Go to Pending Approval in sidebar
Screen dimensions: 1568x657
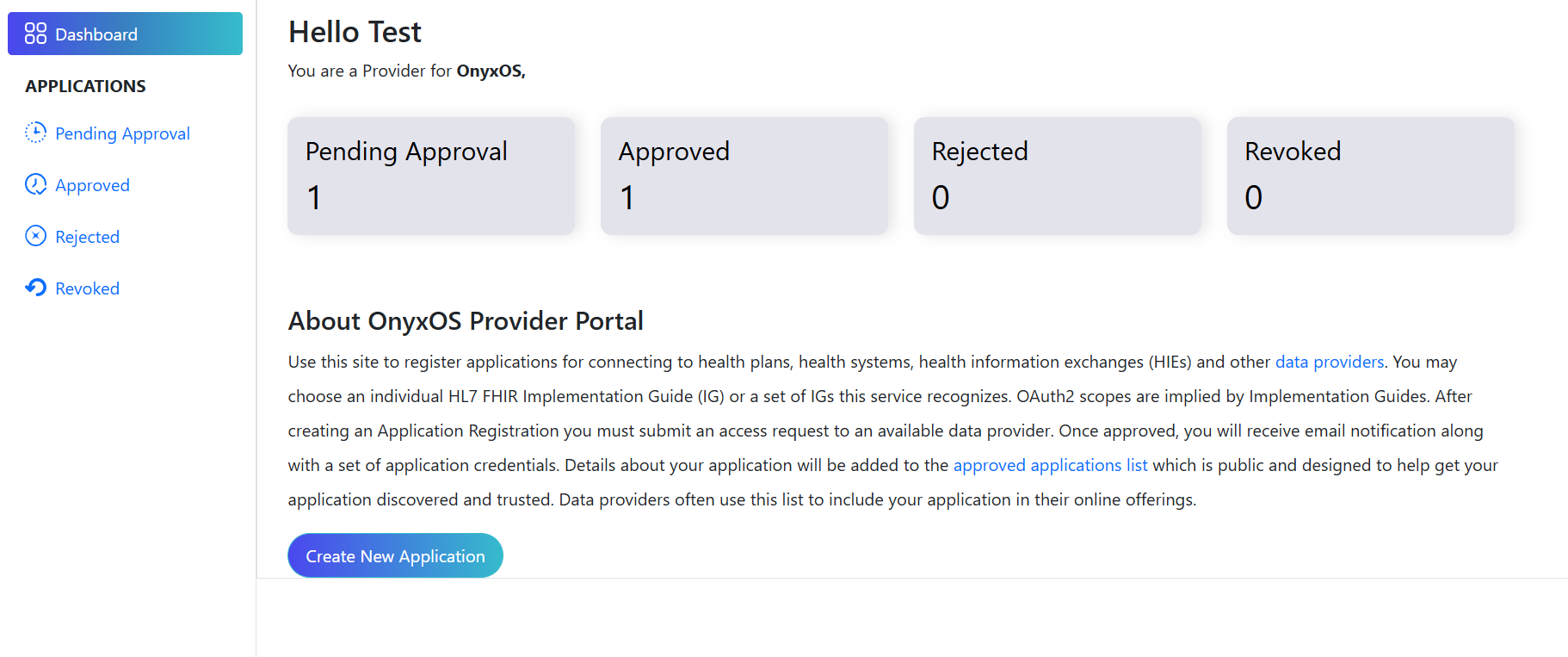click(x=122, y=133)
